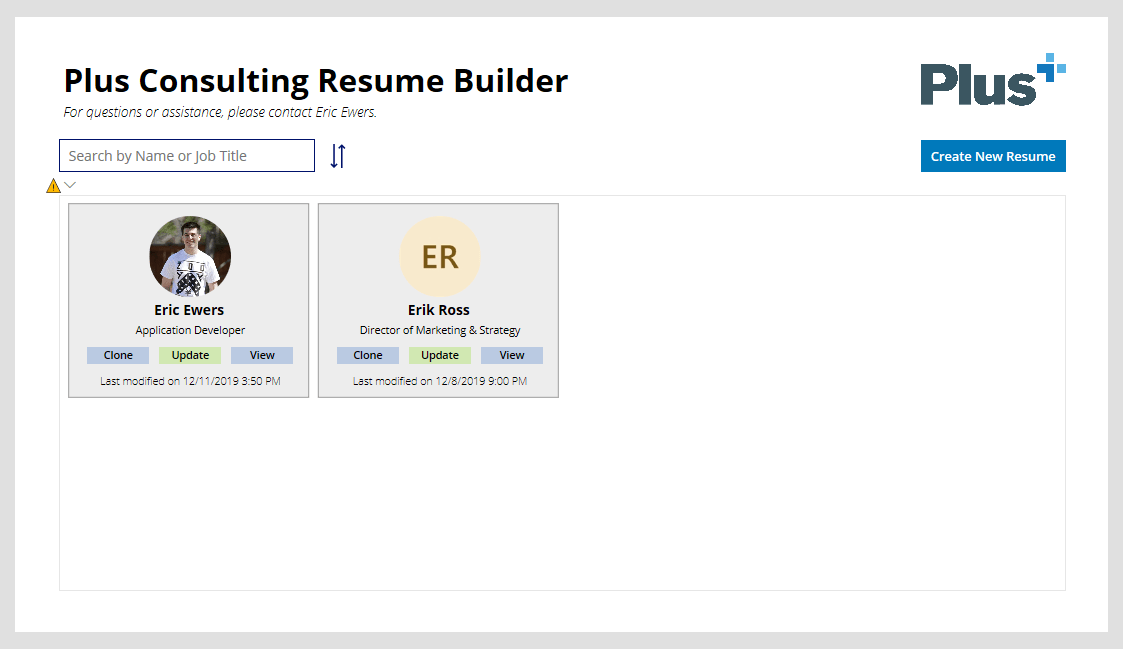This screenshot has height=649, width=1123.
Task: Click the sort order arrows icon
Action: (338, 156)
